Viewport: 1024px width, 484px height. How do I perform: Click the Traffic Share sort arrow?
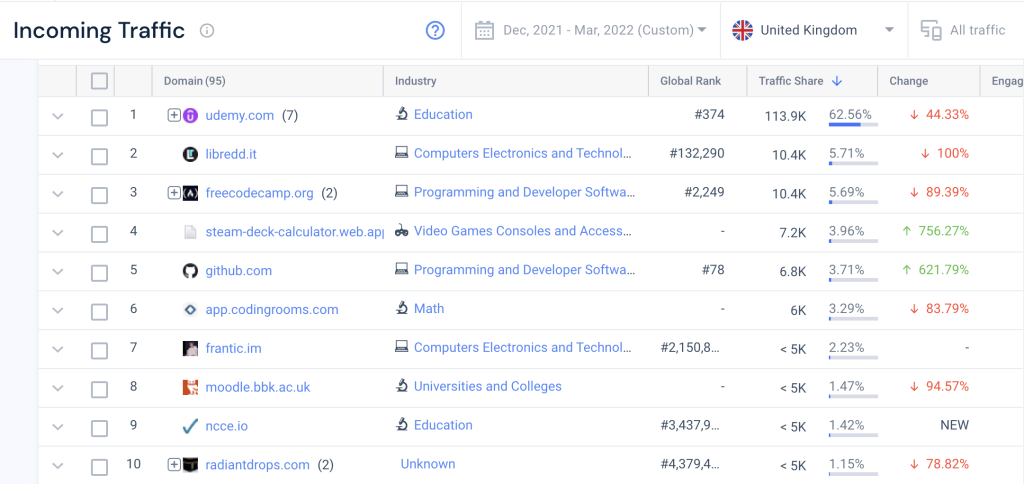coord(837,81)
